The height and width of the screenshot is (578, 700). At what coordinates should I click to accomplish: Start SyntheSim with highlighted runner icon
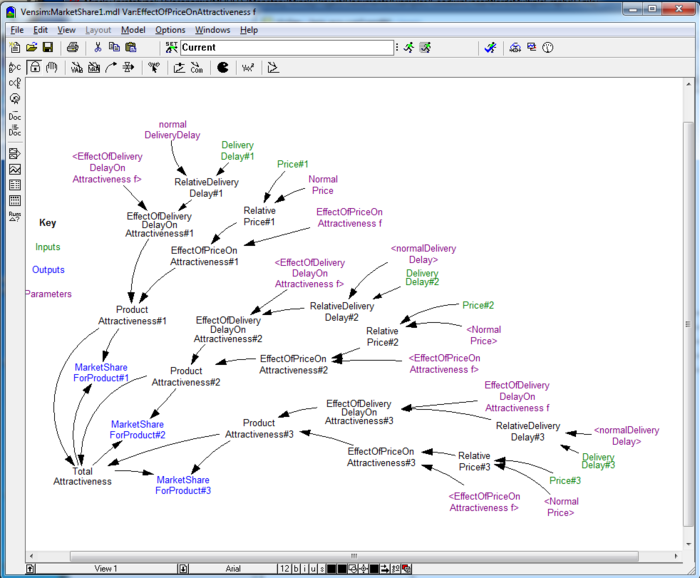425,47
